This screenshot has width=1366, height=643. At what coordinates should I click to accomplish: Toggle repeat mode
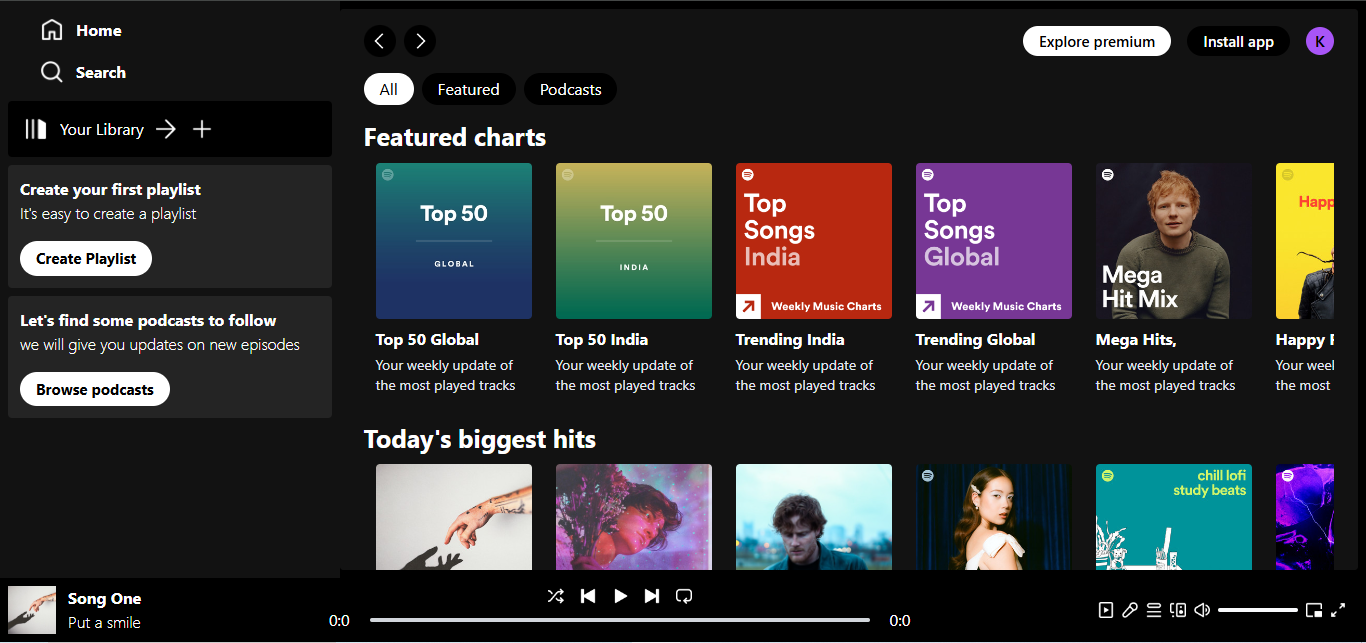684,596
